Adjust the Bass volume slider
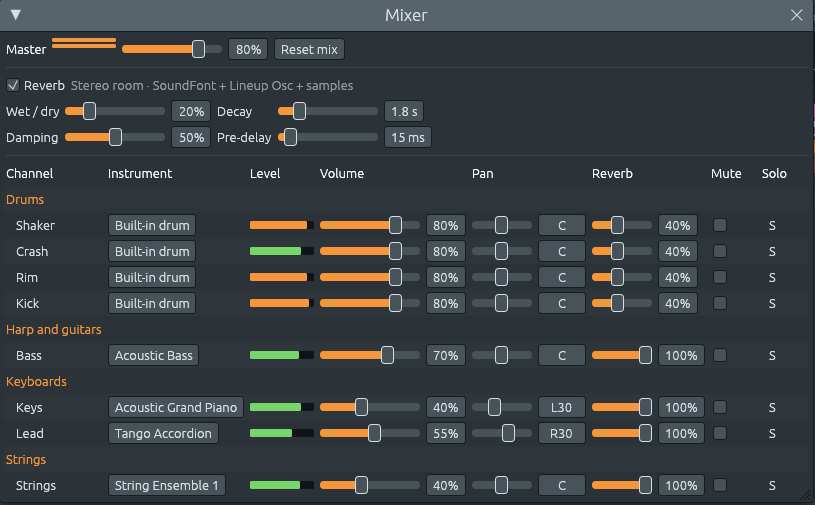Screen dimensions: 815x505 (370, 355)
